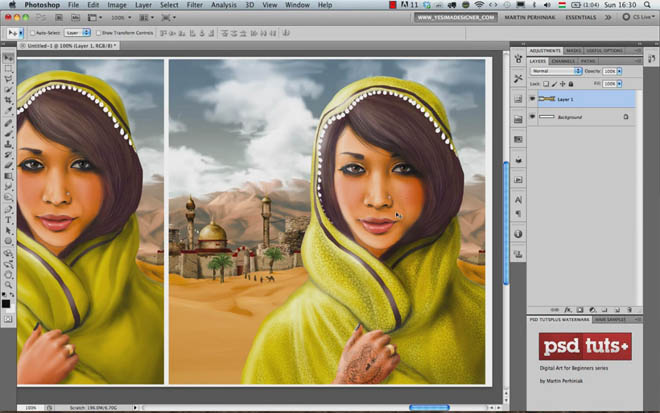Toggle Lock all padlock icon
Image resolution: width=660 pixels, height=413 pixels.
tap(571, 84)
